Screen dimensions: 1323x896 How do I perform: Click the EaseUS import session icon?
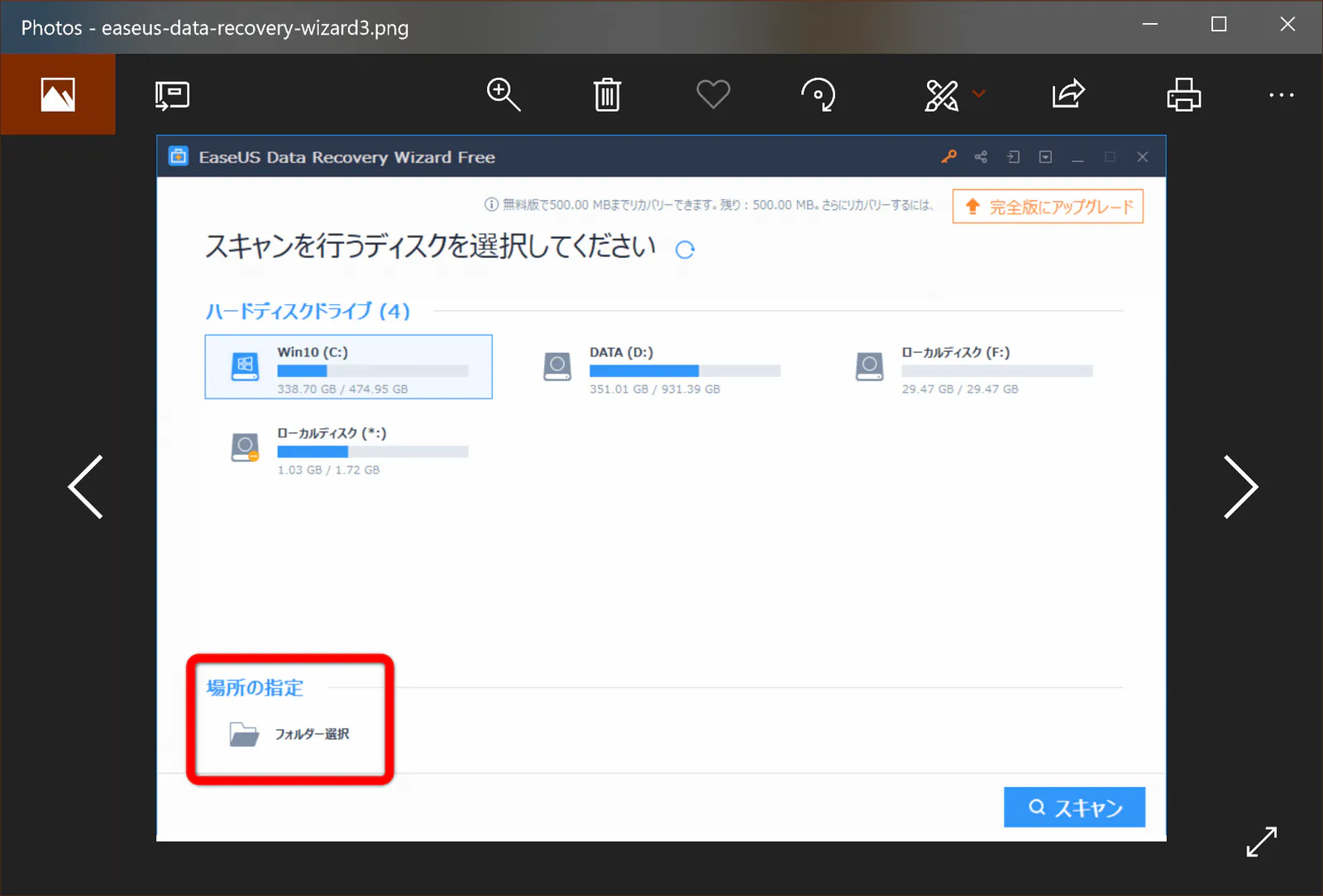tap(1013, 156)
